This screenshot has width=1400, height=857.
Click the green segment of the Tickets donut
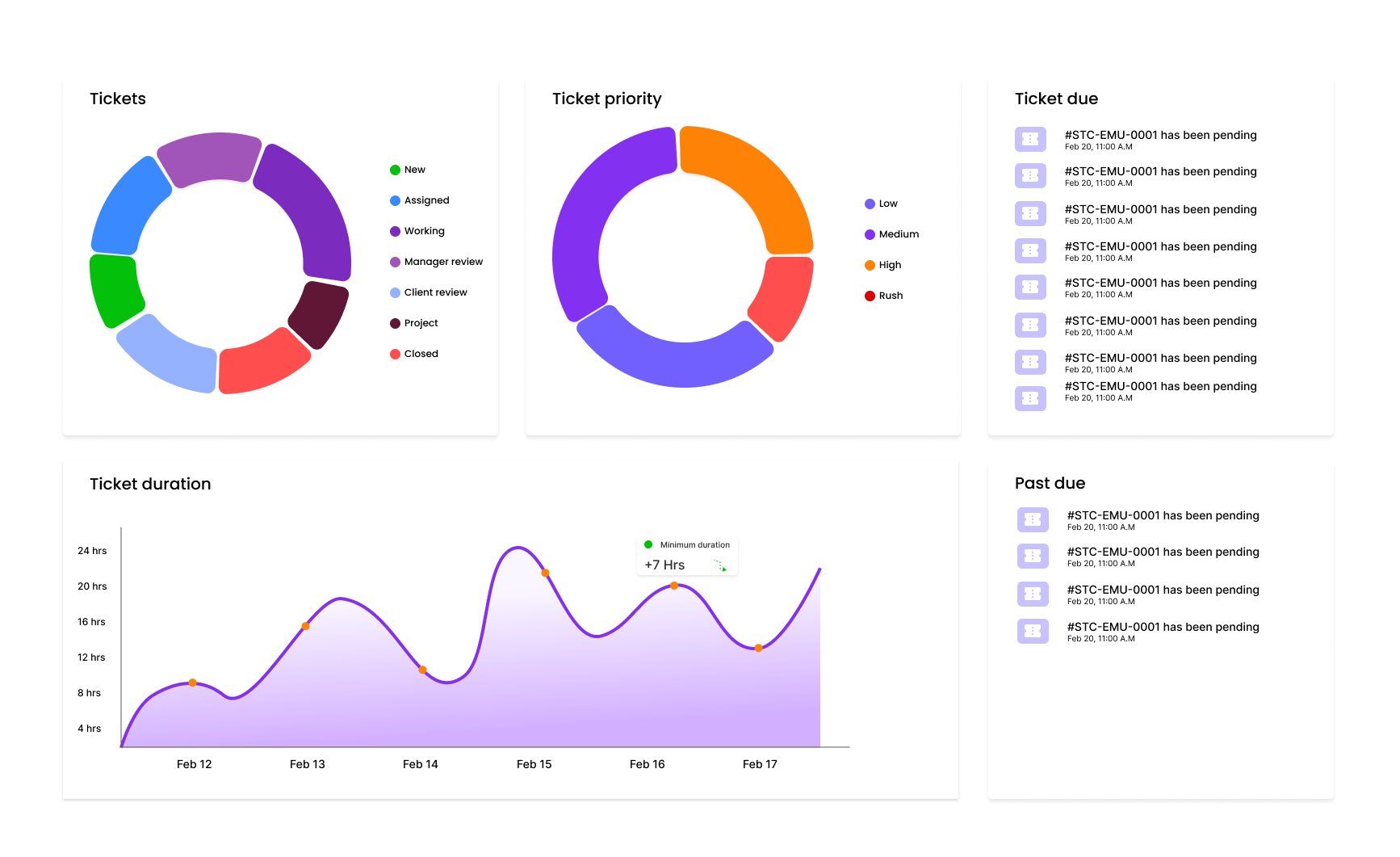pos(115,289)
